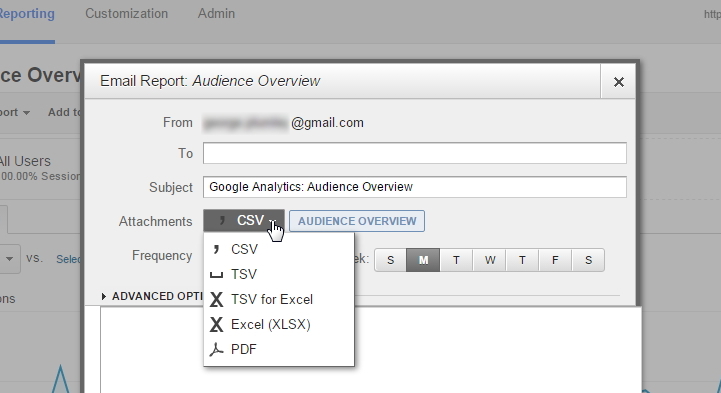Image resolution: width=721 pixels, height=393 pixels.
Task: Open the dropdown arrow left of vs.
Action: (9, 259)
